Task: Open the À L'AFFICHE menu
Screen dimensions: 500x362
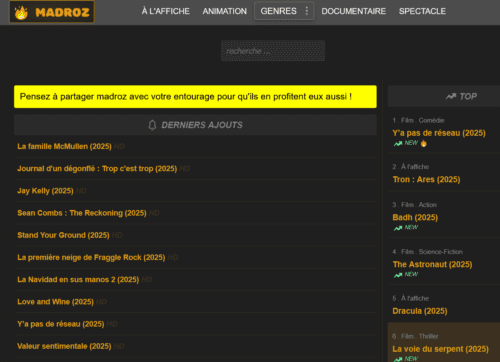Action: [166, 11]
